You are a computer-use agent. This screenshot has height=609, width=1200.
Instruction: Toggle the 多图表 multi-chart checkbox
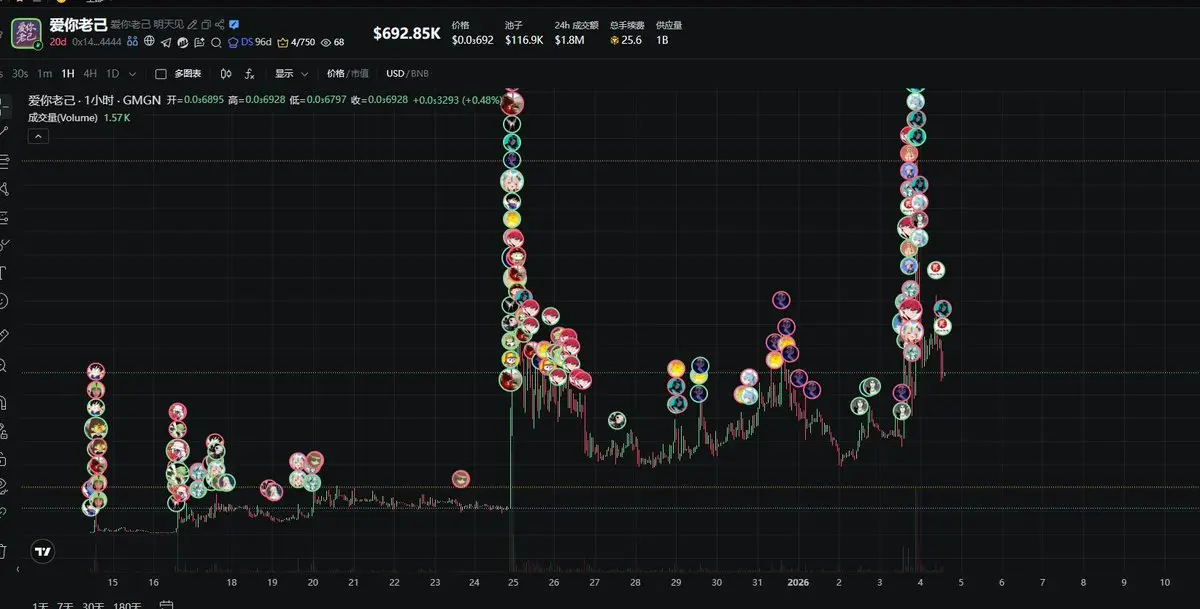point(161,74)
